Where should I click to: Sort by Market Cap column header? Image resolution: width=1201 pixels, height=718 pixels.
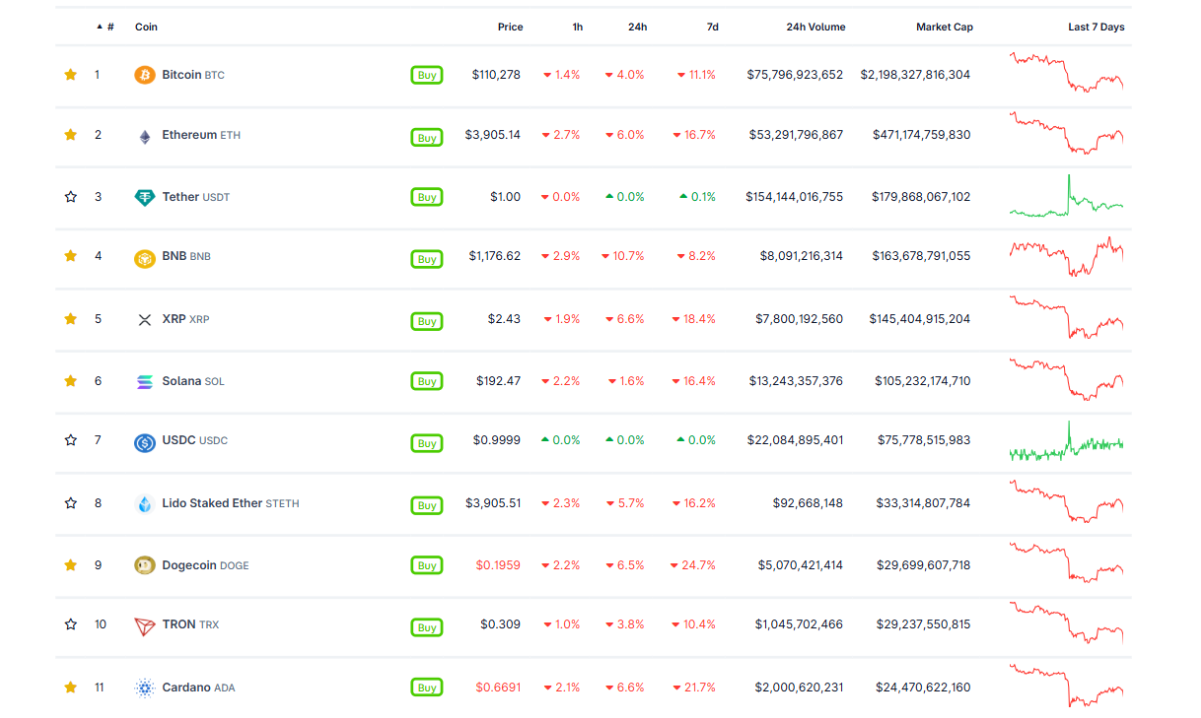tap(944, 27)
